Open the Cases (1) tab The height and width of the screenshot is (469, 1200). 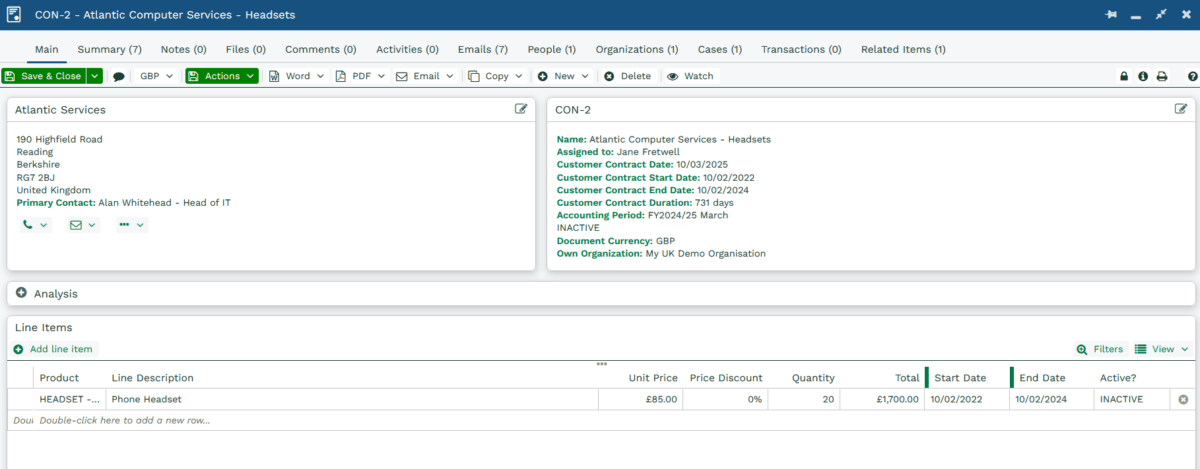tap(720, 49)
